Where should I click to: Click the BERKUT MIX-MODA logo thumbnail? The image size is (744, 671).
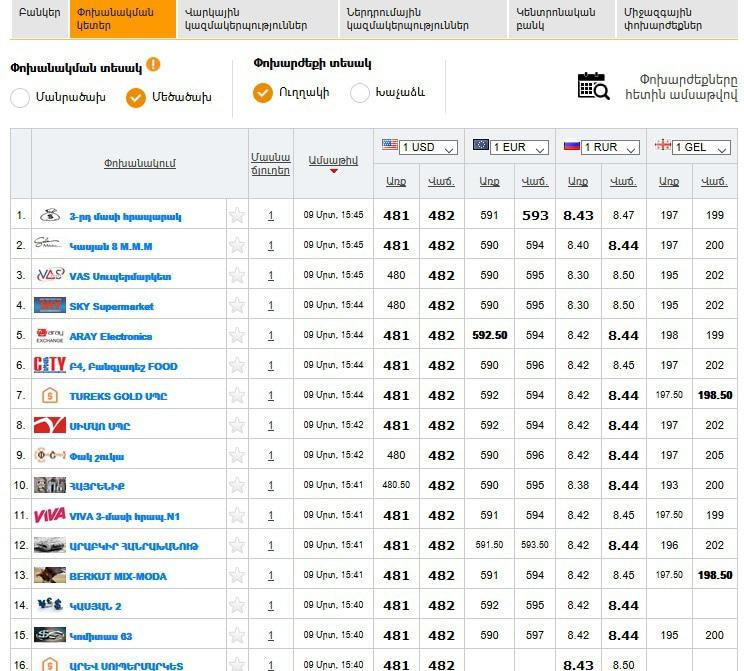(x=49, y=575)
